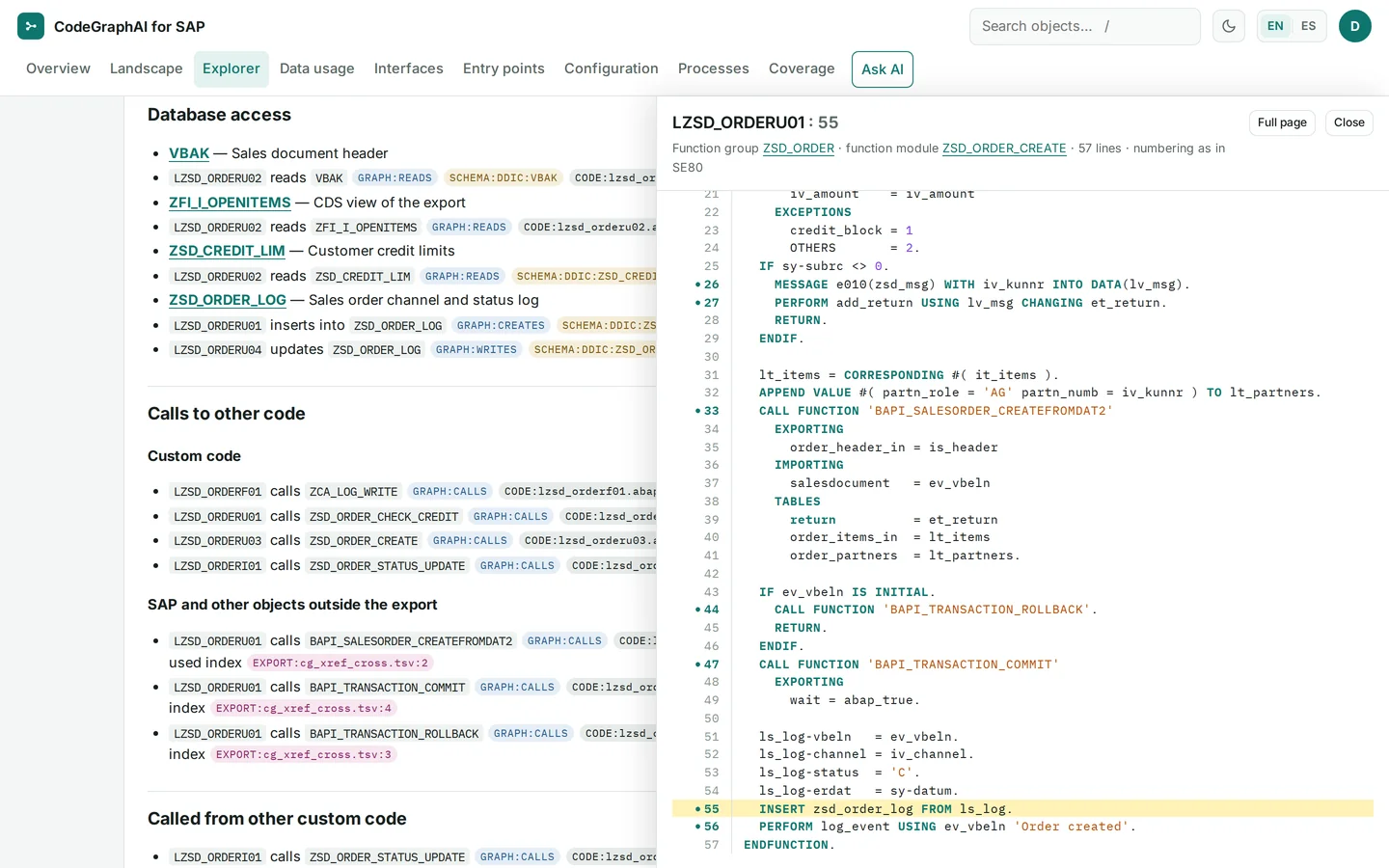The image size is (1389, 868).
Task: Open the ZFI_I_OPENITEMS link
Action: [x=230, y=203]
